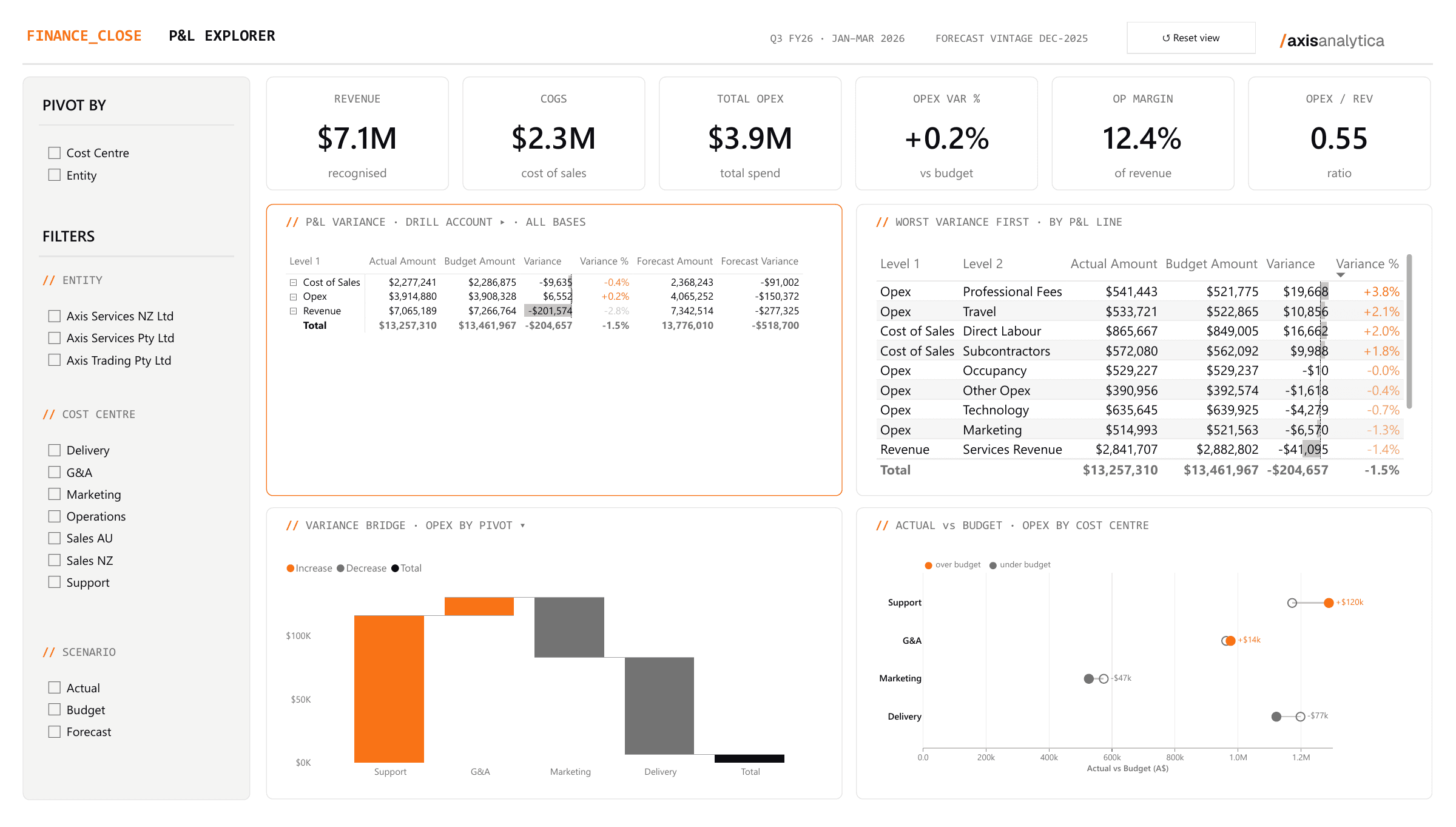This screenshot has height=827, width=1456.
Task: Sort by Level 2 column header
Action: 983,264
